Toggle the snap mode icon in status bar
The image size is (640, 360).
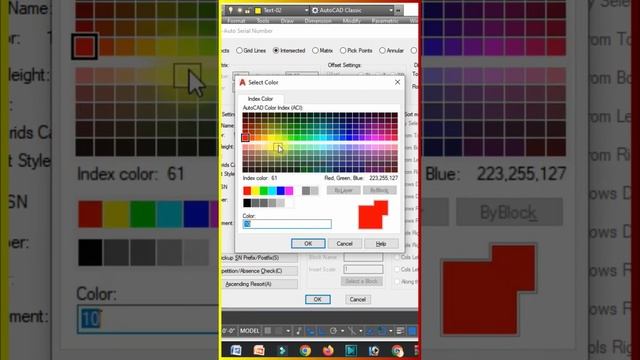[x=279, y=331]
